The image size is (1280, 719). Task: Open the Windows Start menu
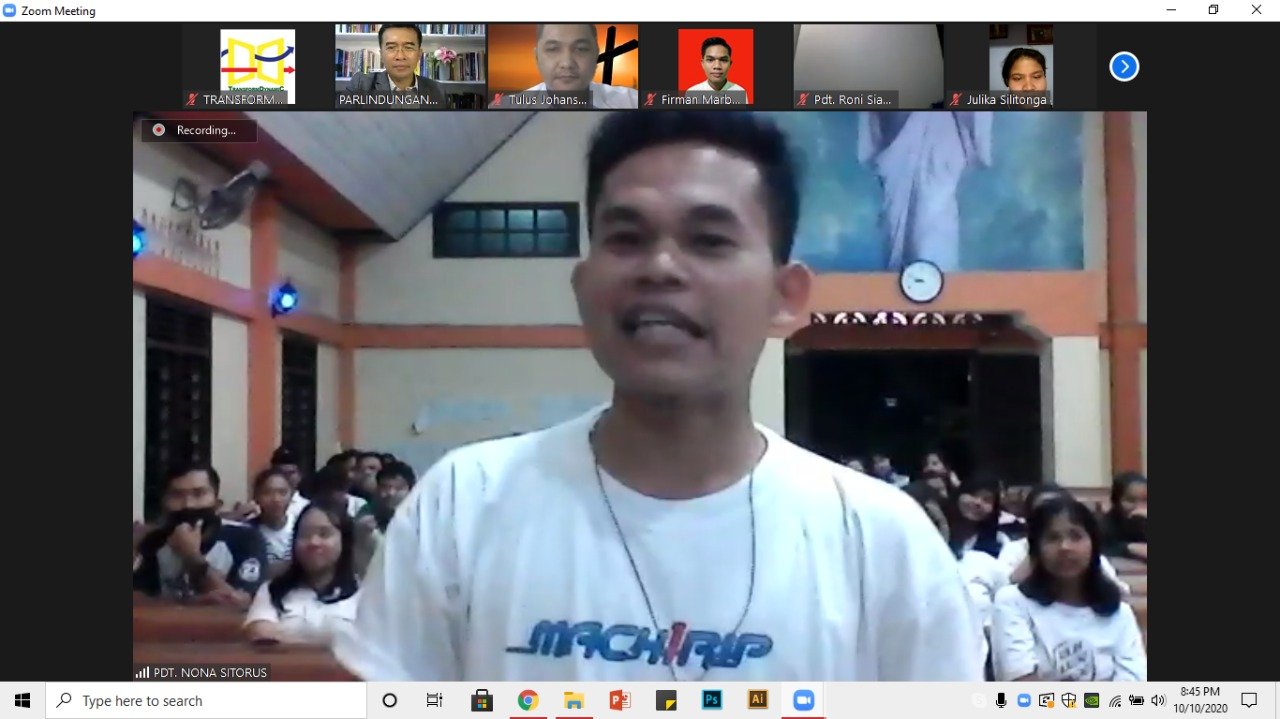22,700
